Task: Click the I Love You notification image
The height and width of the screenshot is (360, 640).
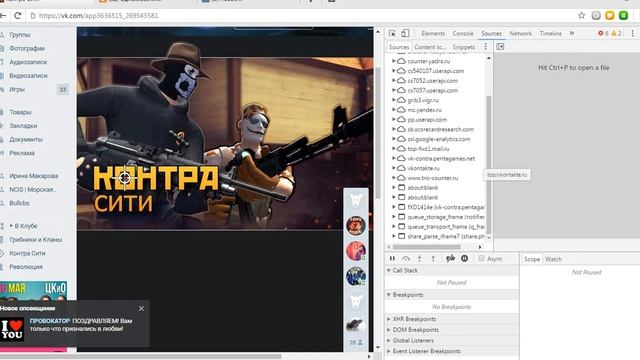Action: (12, 329)
